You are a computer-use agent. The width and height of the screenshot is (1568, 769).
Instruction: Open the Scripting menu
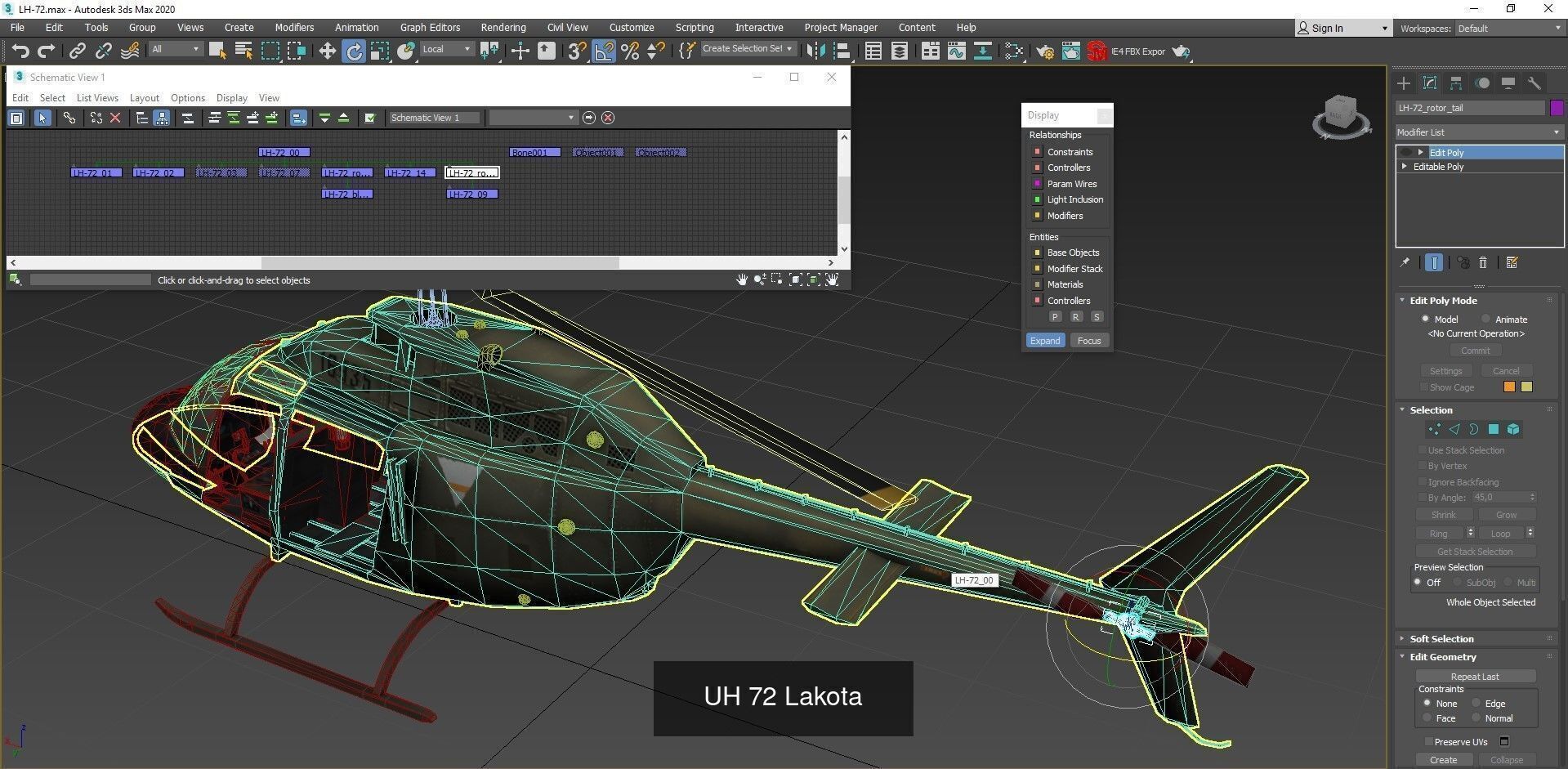pyautogui.click(x=695, y=27)
